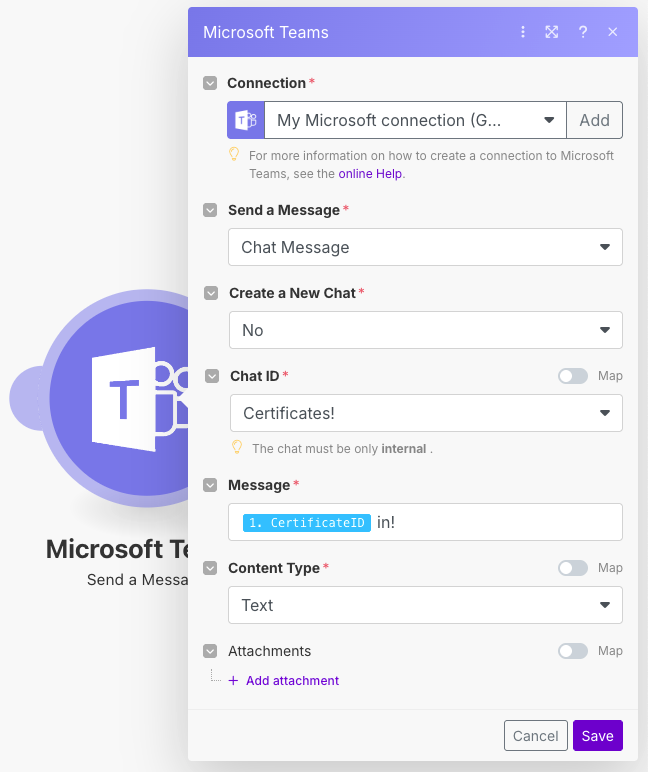Click the Add attachment link
Screen dimensions: 648x772
(292, 680)
